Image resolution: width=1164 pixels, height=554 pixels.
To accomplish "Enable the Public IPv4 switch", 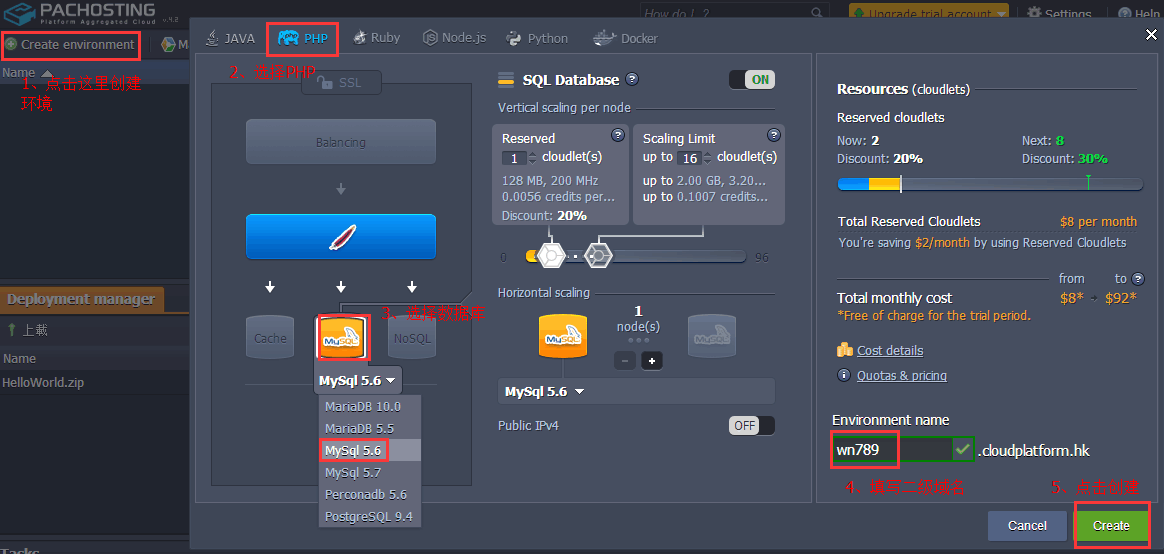I will coord(752,426).
